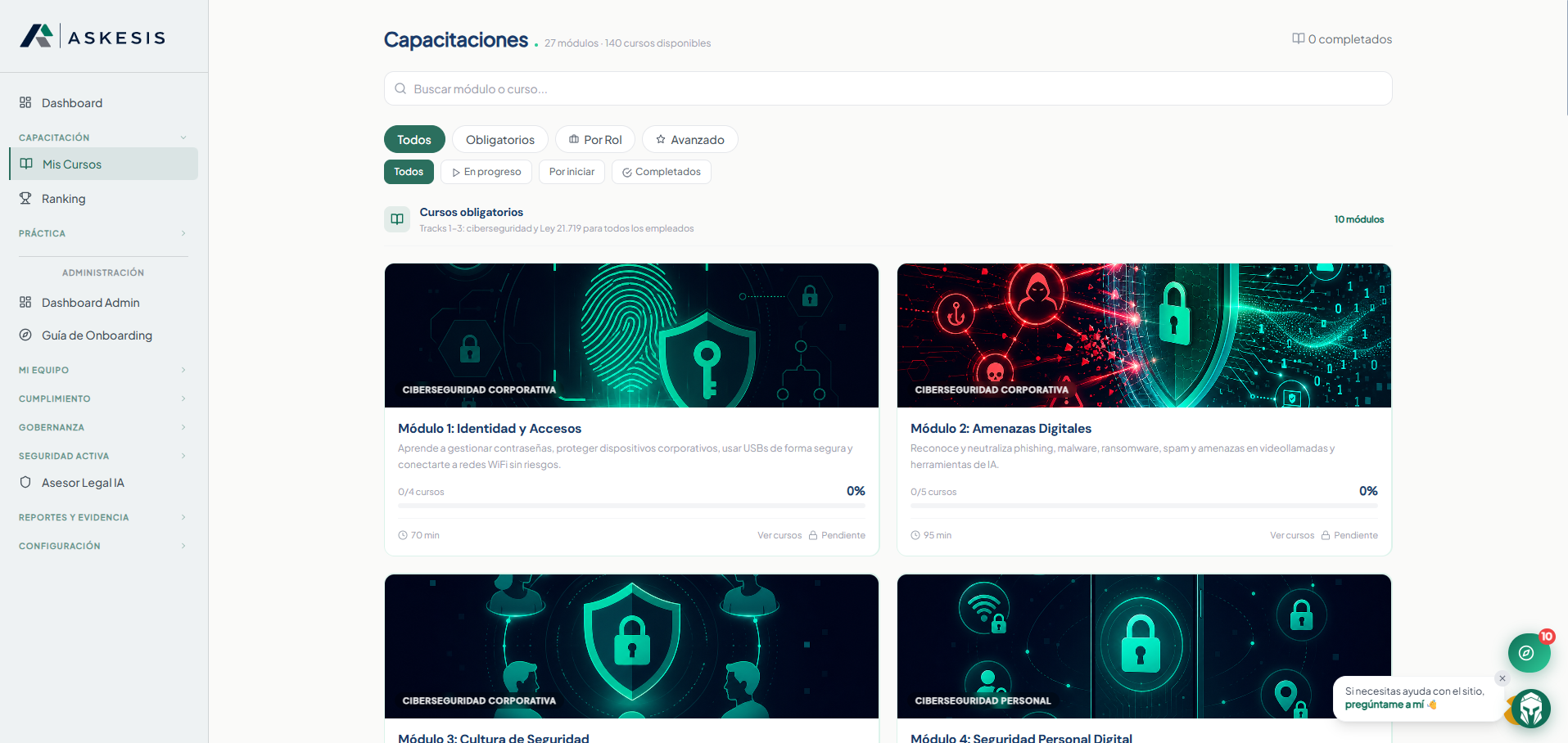Screen dimensions: 1568x743
Task: Show En progreso courses
Action: point(486,172)
